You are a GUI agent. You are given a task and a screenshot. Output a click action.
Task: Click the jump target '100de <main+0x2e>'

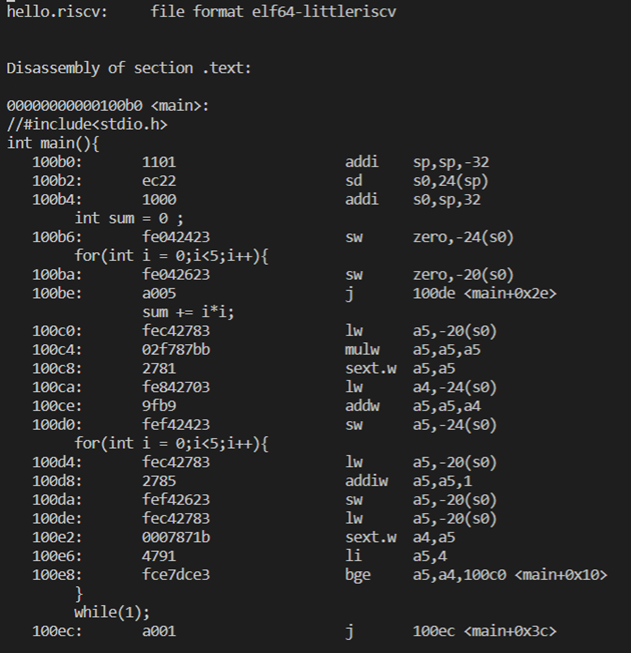(x=484, y=293)
